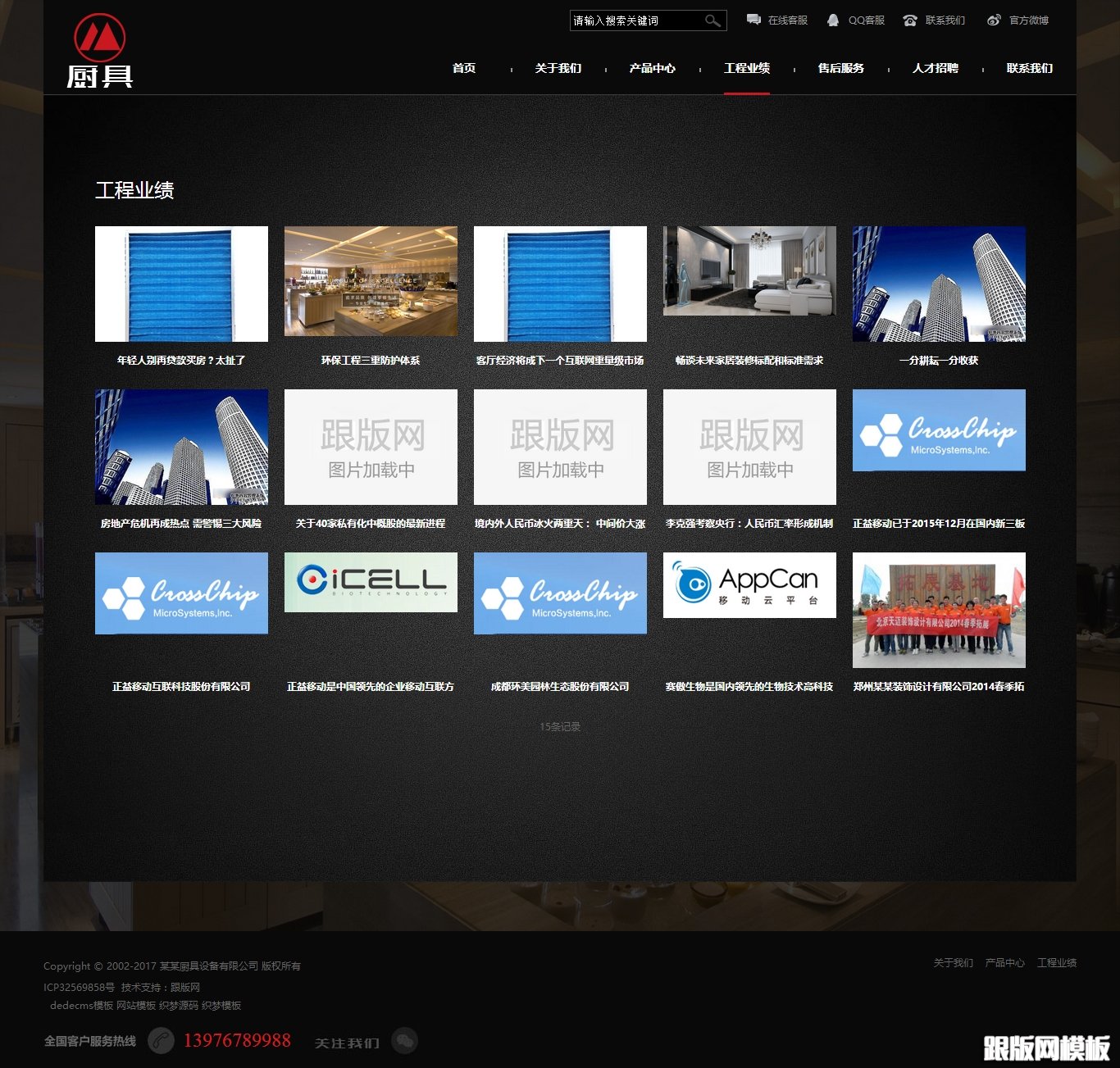Viewport: 1120px width, 1068px height.
Task: Open online customer service chat icon
Action: tap(753, 20)
